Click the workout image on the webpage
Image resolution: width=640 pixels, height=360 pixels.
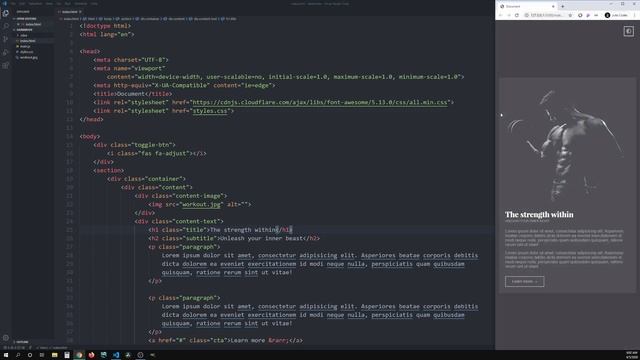click(x=567, y=144)
